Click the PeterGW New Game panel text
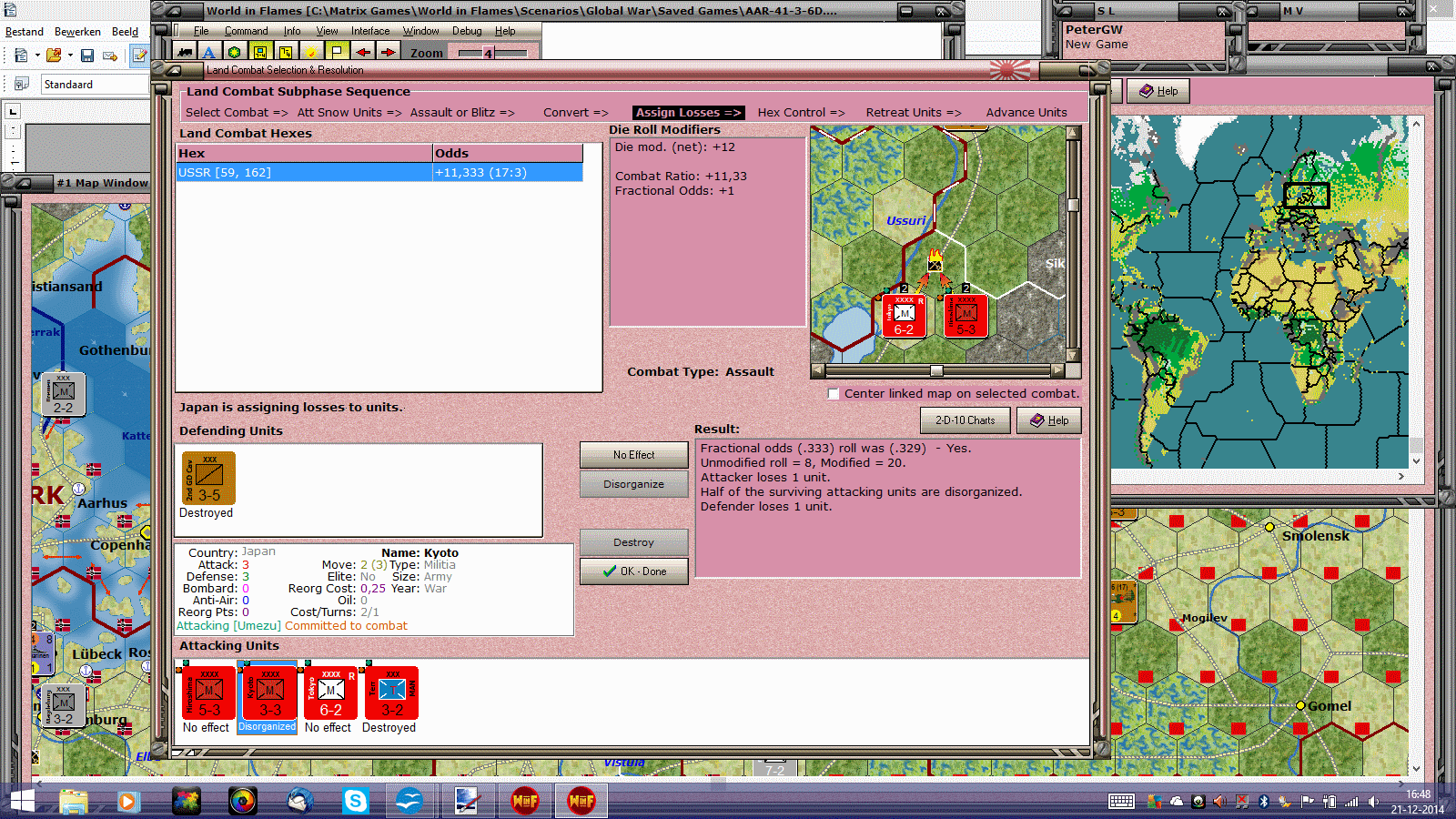 (x=1097, y=37)
